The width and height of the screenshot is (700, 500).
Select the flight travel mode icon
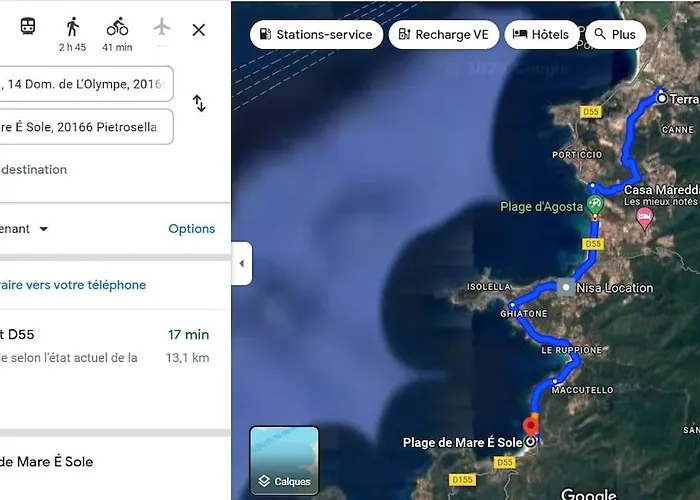(162, 27)
